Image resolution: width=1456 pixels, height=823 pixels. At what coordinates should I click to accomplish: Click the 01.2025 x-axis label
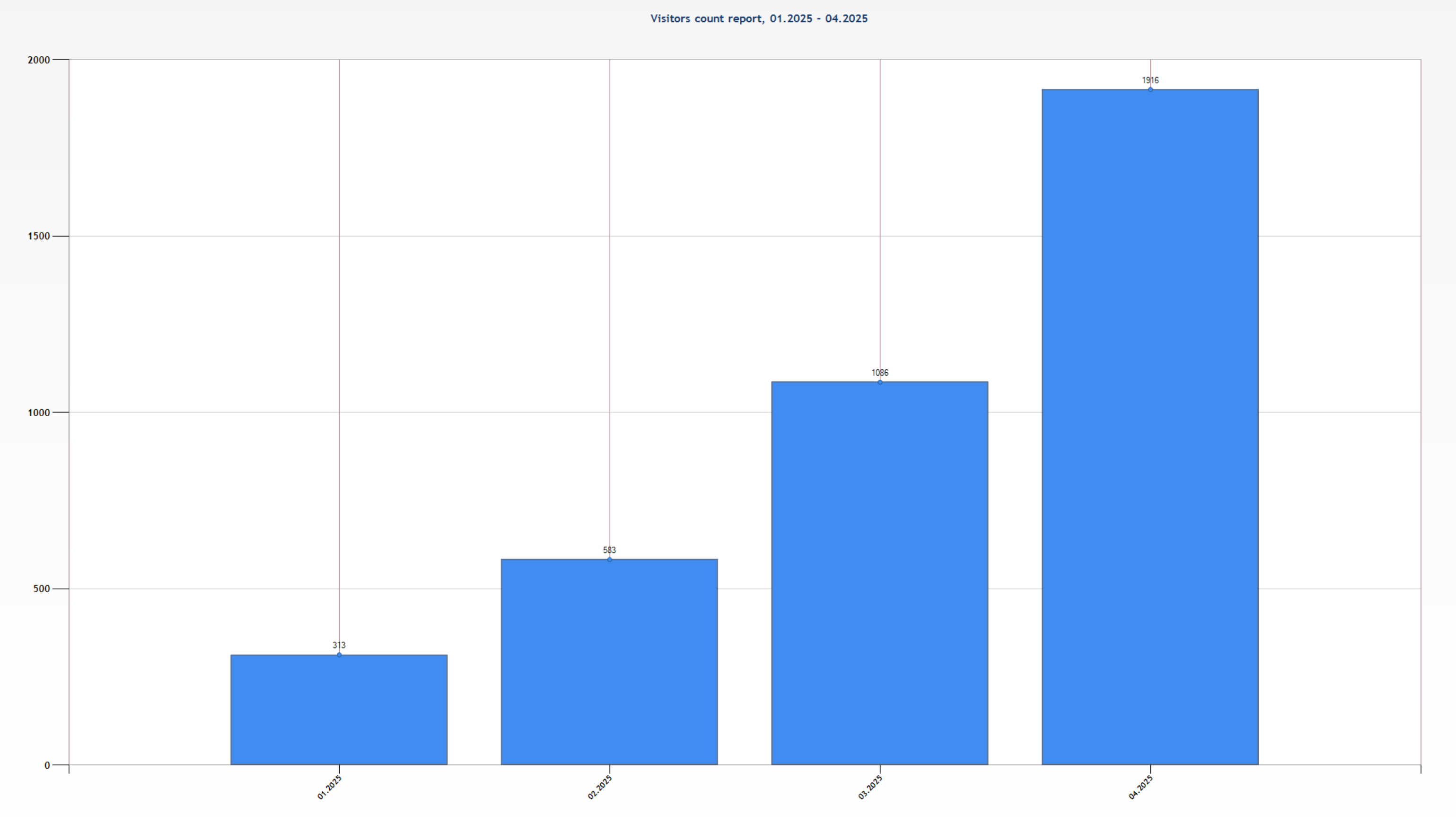tap(330, 788)
